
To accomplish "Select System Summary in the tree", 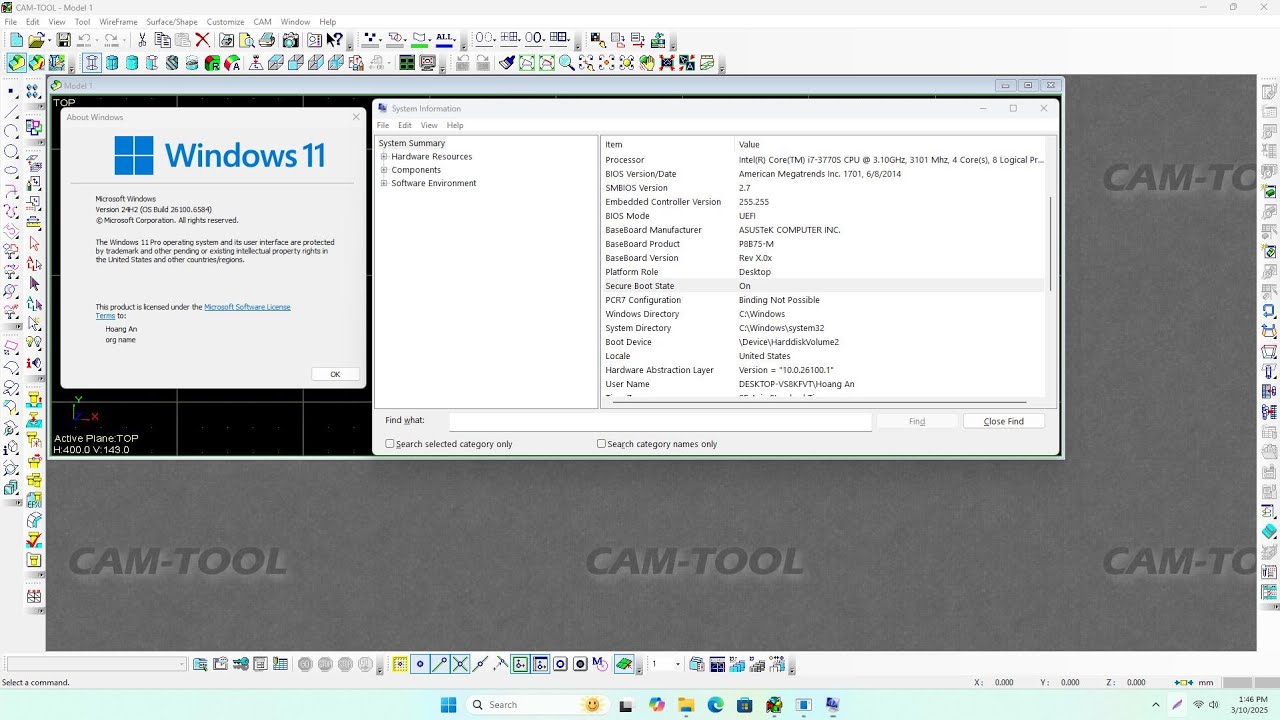I will coord(411,143).
